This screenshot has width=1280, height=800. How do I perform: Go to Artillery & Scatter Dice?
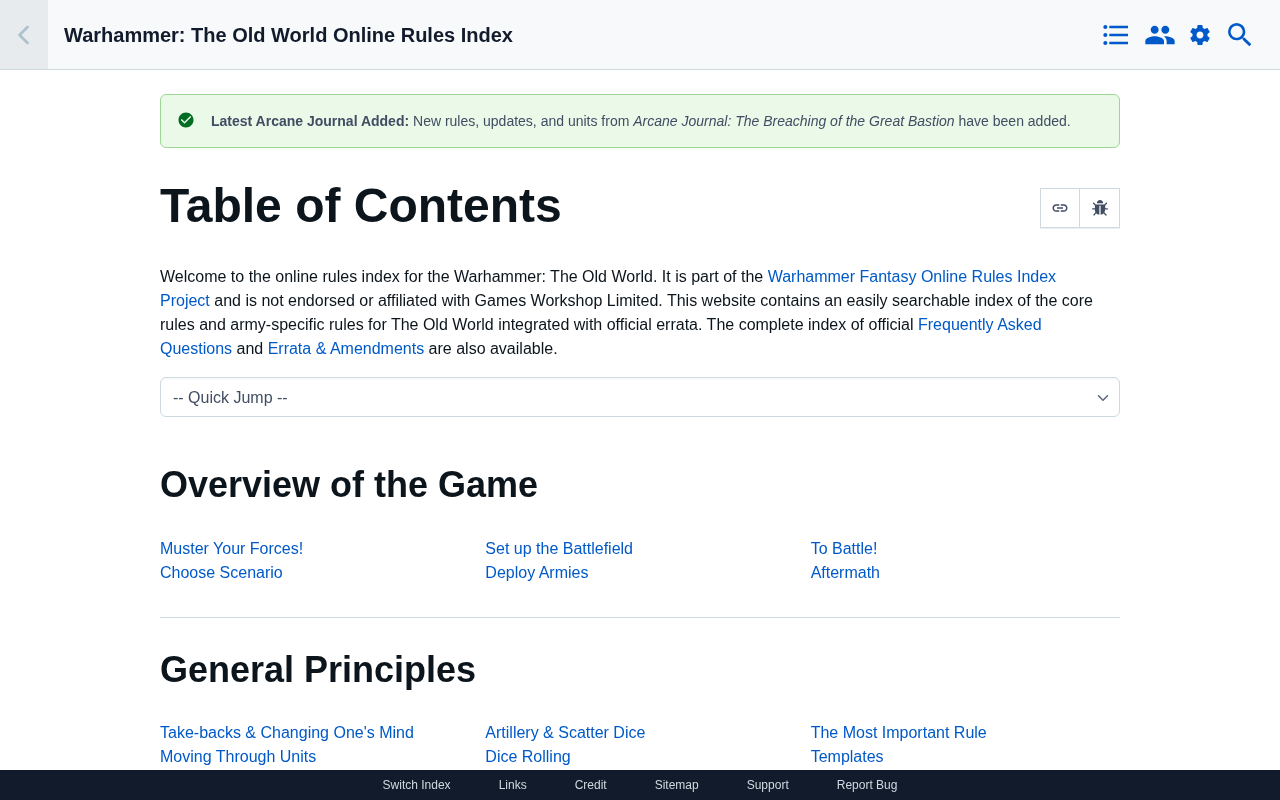pos(565,733)
